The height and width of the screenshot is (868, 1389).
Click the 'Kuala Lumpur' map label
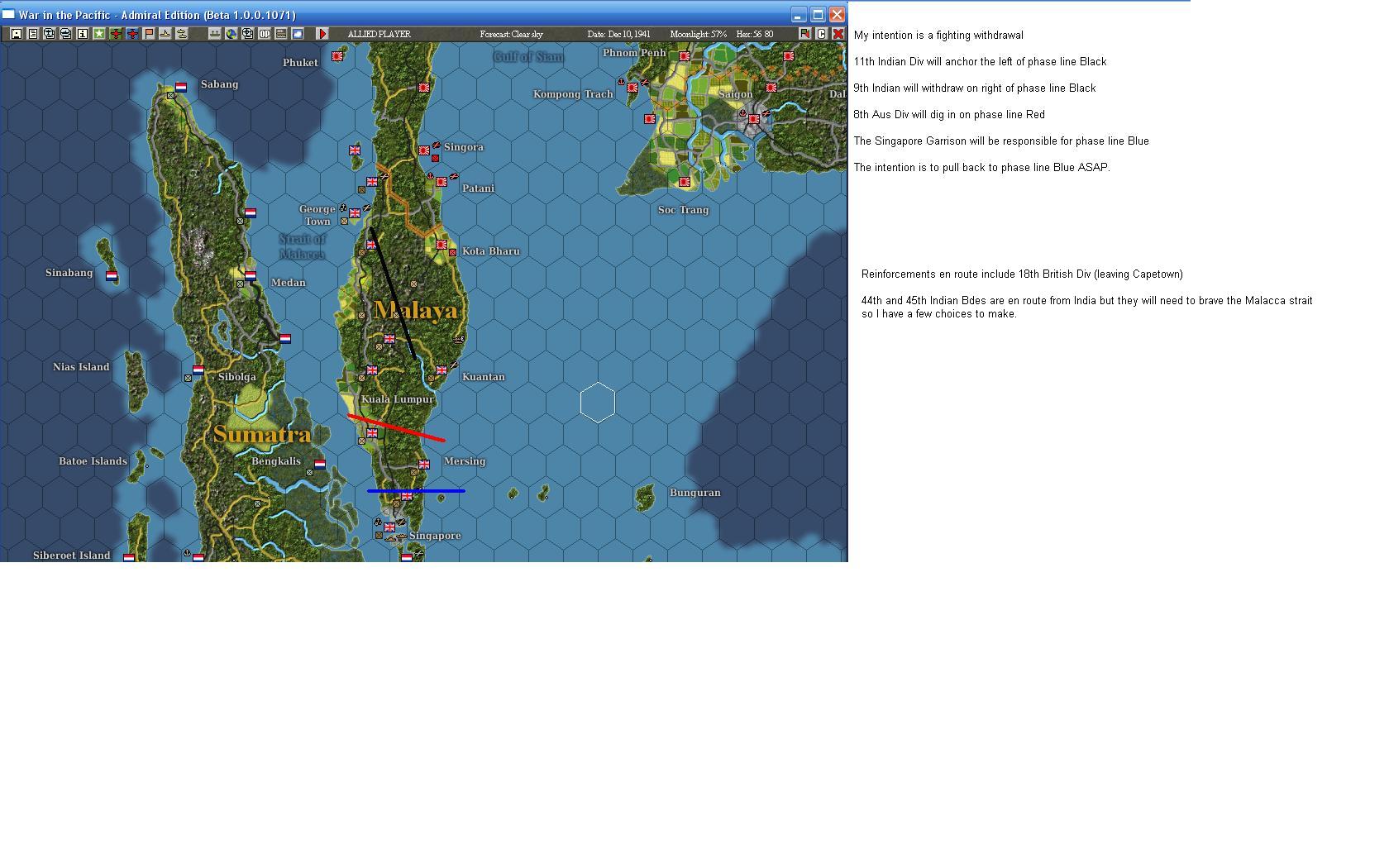coord(397,398)
